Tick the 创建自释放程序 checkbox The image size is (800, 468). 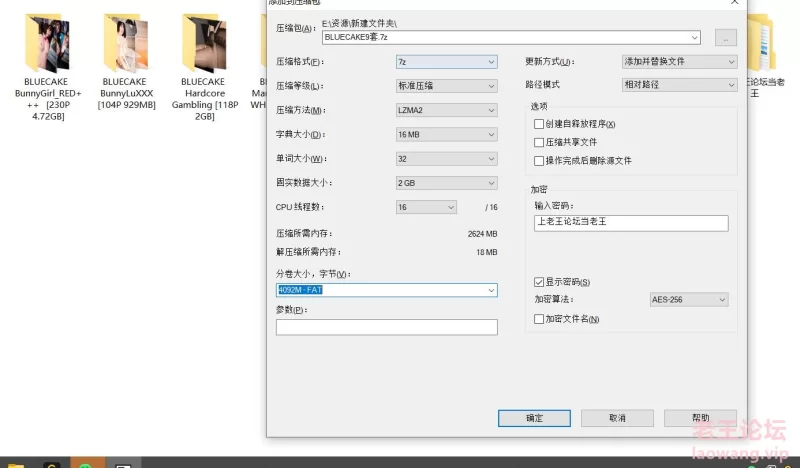(x=539, y=124)
